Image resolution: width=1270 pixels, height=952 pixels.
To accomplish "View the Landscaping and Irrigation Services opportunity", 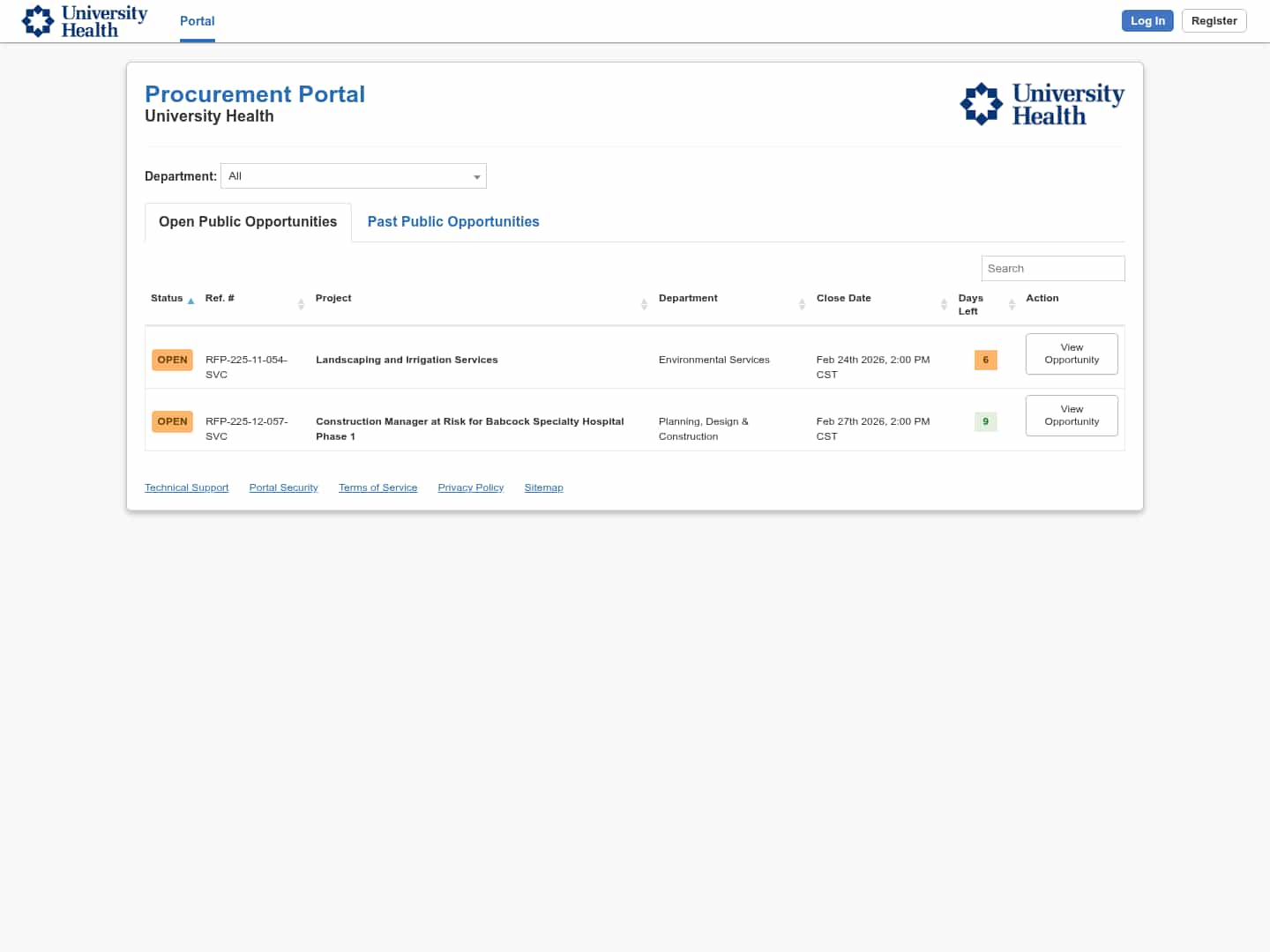I will click(1072, 353).
